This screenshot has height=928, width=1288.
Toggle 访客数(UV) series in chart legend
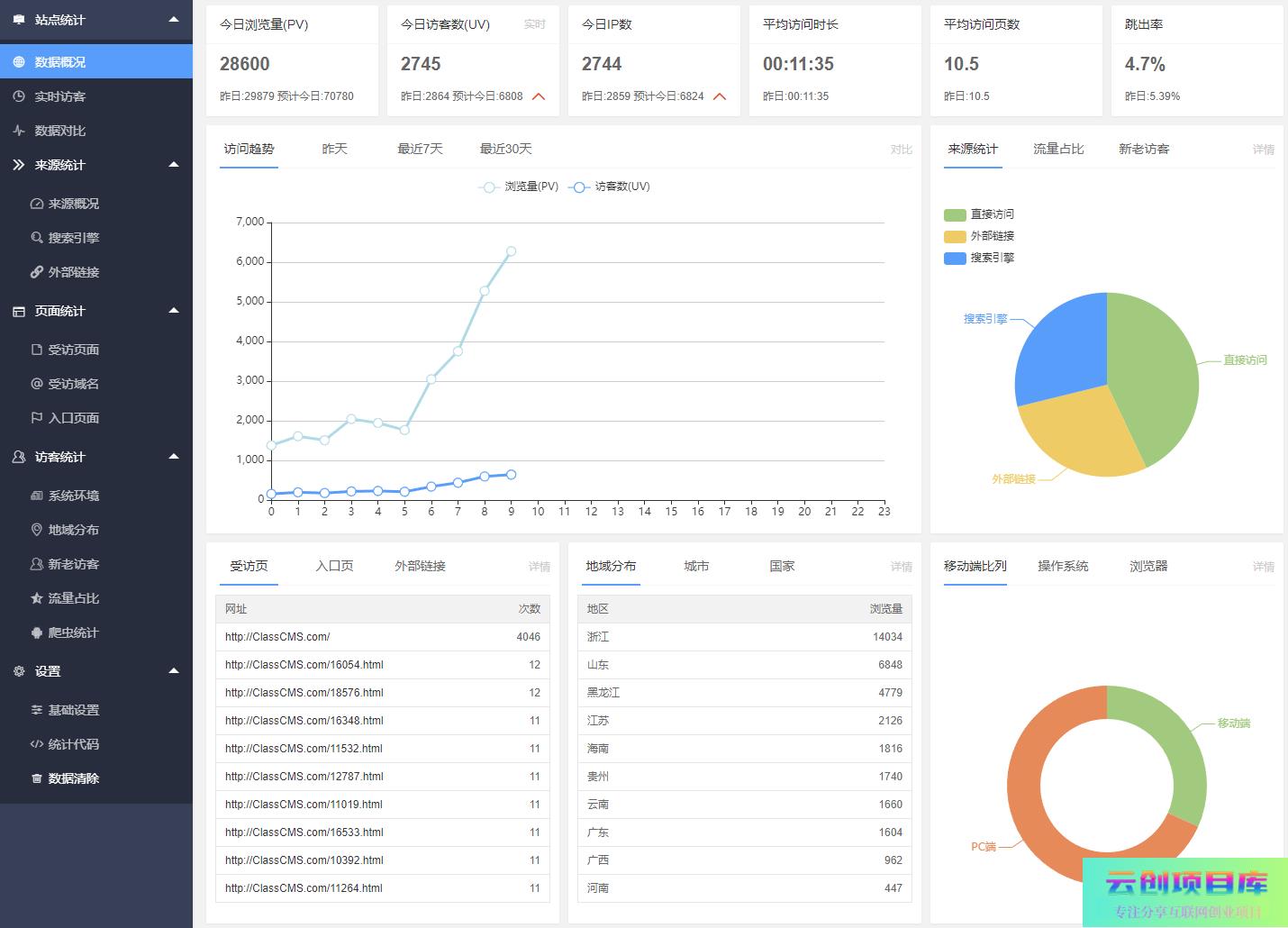click(x=610, y=187)
